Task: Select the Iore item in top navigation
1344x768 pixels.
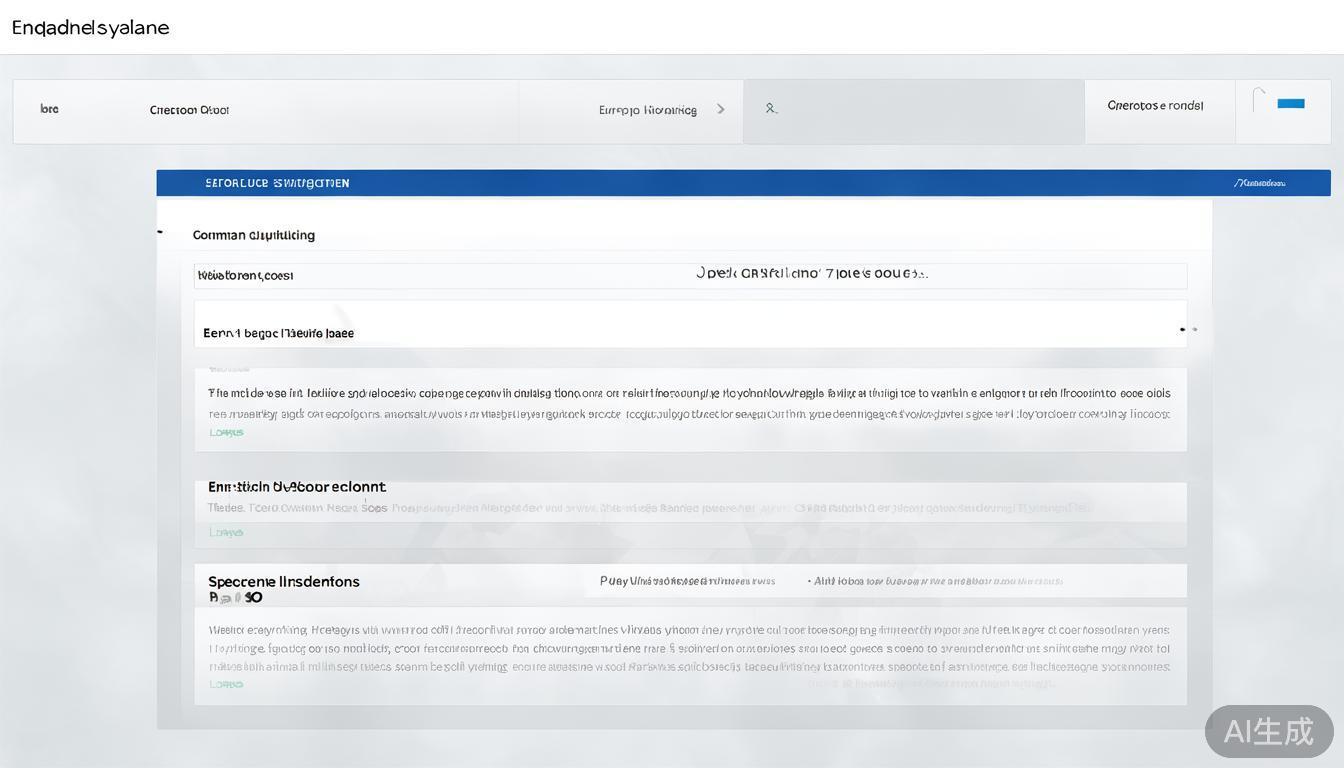Action: pyautogui.click(x=49, y=109)
